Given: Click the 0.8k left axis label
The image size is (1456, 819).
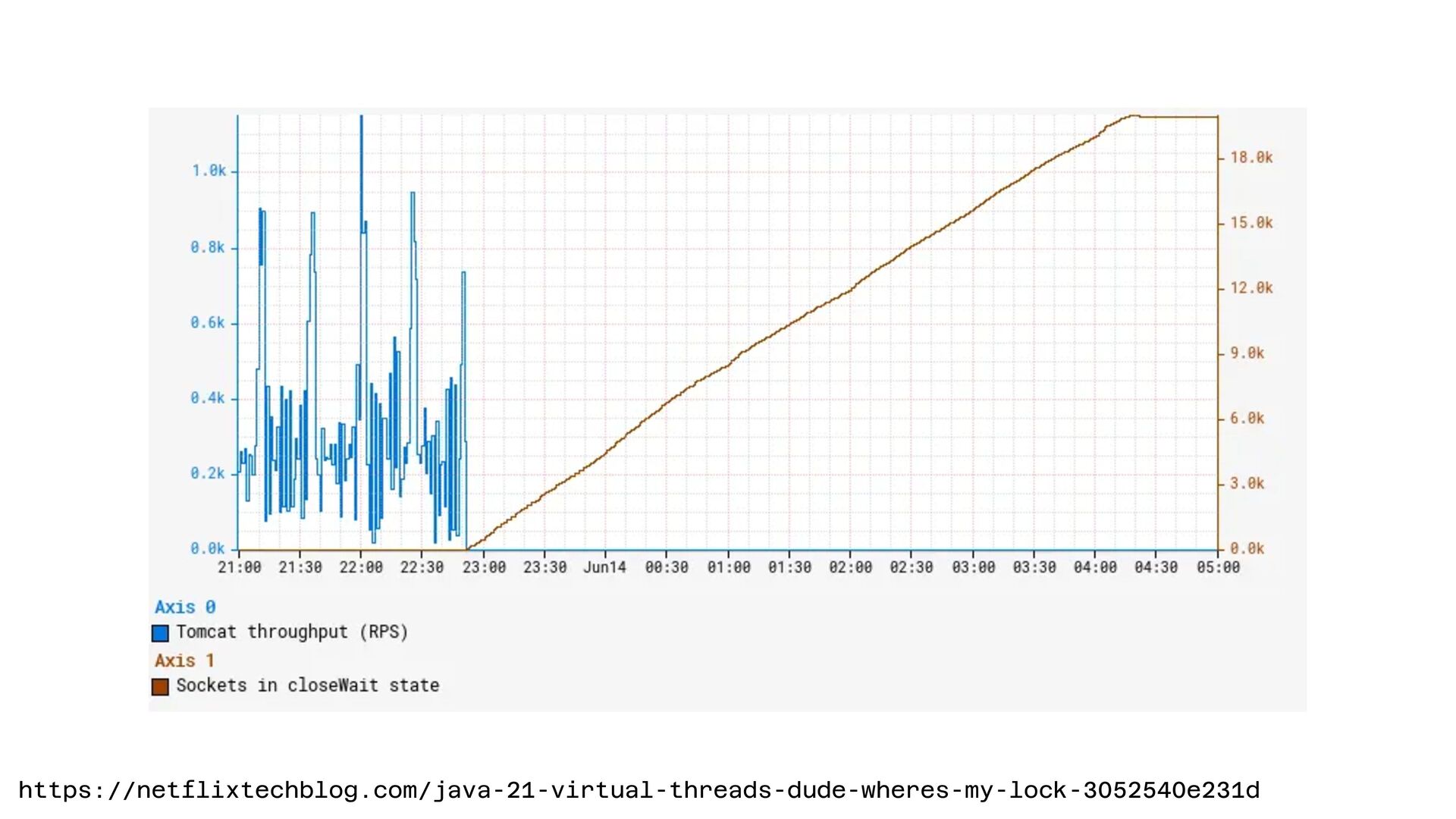Looking at the screenshot, I should tap(208, 248).
